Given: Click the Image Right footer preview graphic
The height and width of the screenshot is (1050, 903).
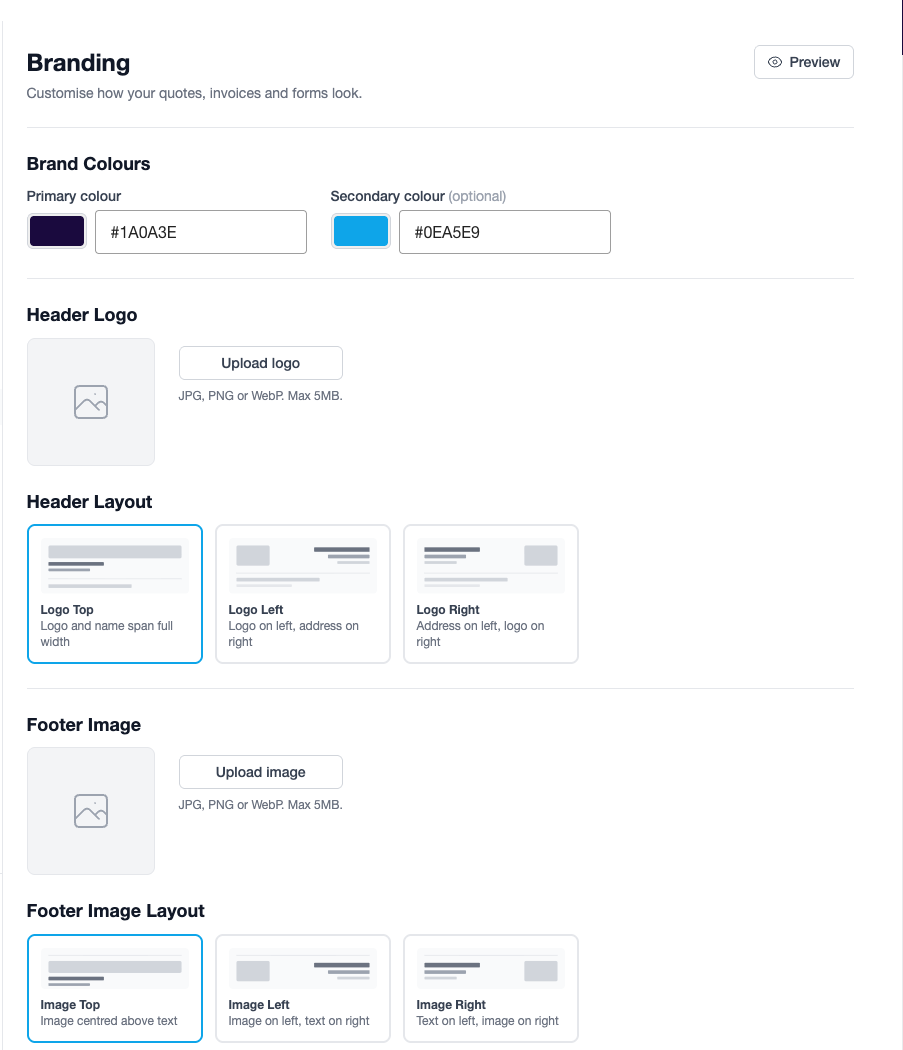Looking at the screenshot, I should pos(491,968).
